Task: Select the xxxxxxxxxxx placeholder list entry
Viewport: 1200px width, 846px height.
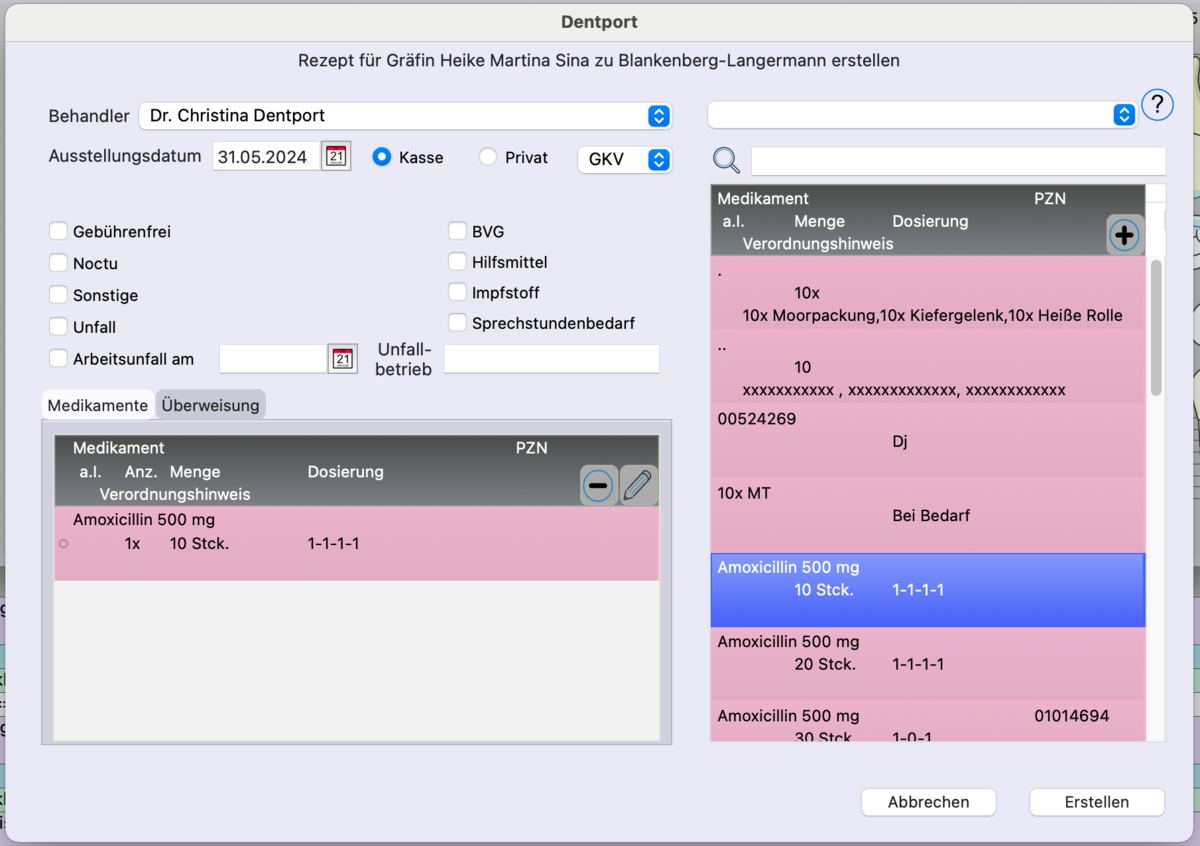Action: [x=927, y=367]
